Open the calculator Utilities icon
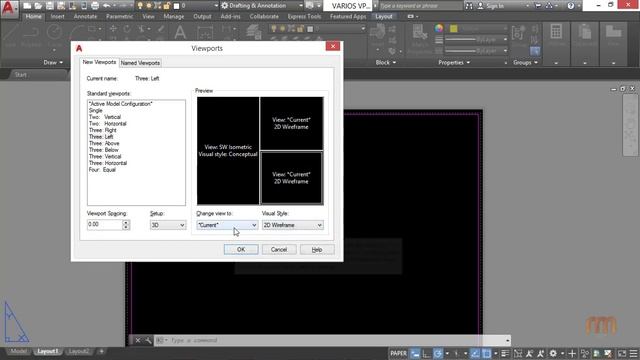Image resolution: width=640 pixels, height=360 pixels. tap(556, 32)
